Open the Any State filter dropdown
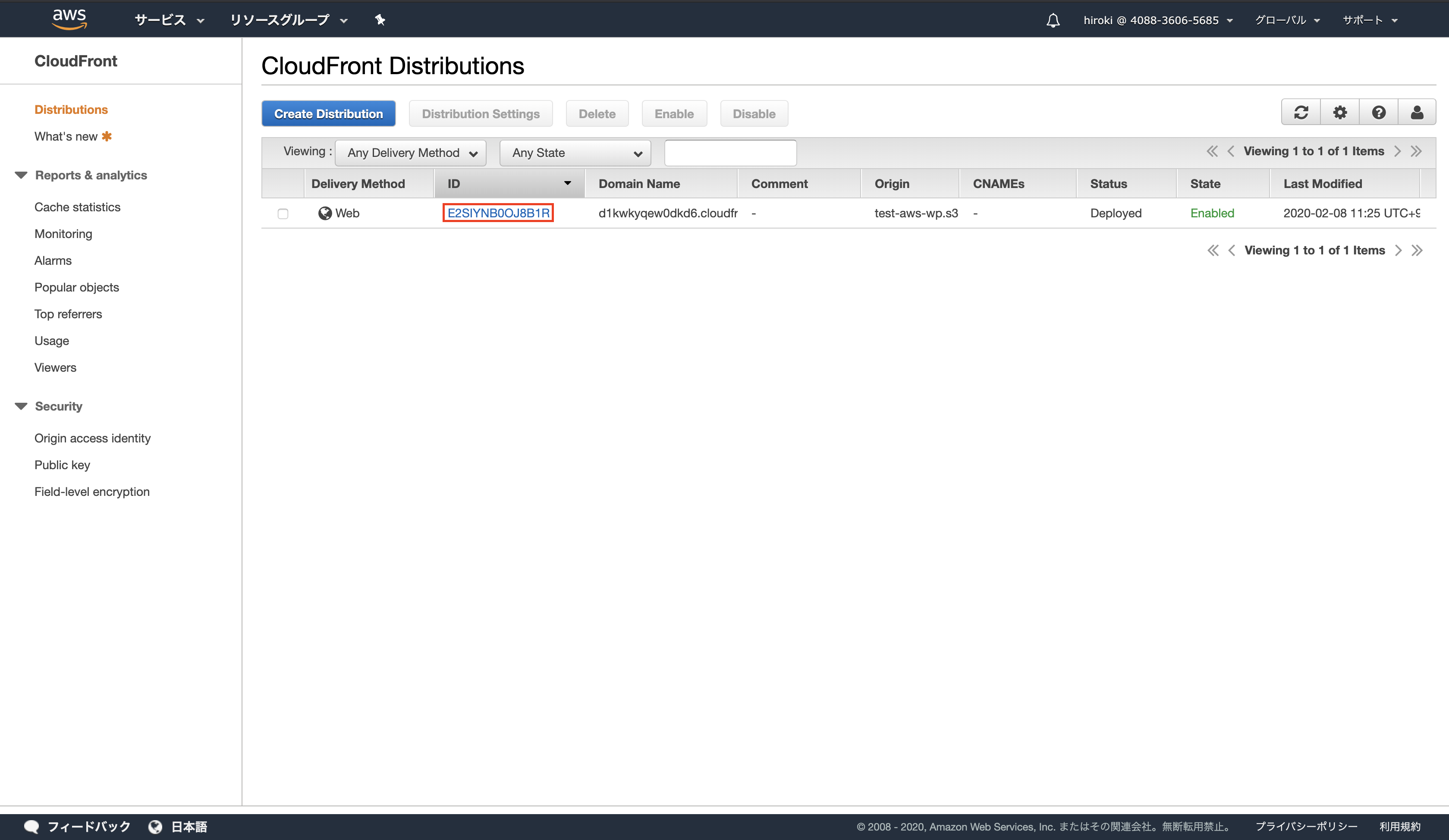The image size is (1449, 840). [575, 153]
